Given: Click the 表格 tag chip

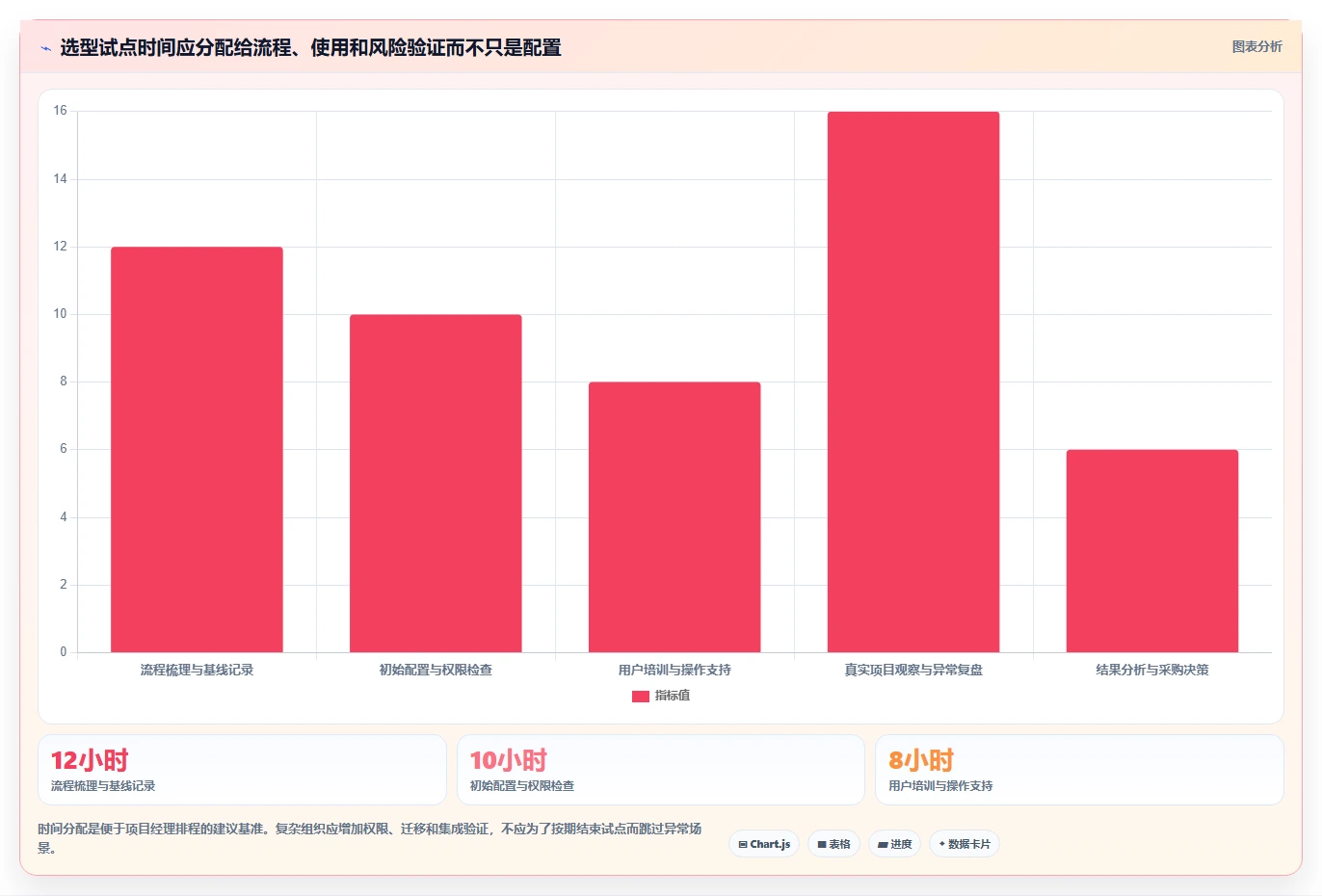Looking at the screenshot, I should tap(833, 844).
